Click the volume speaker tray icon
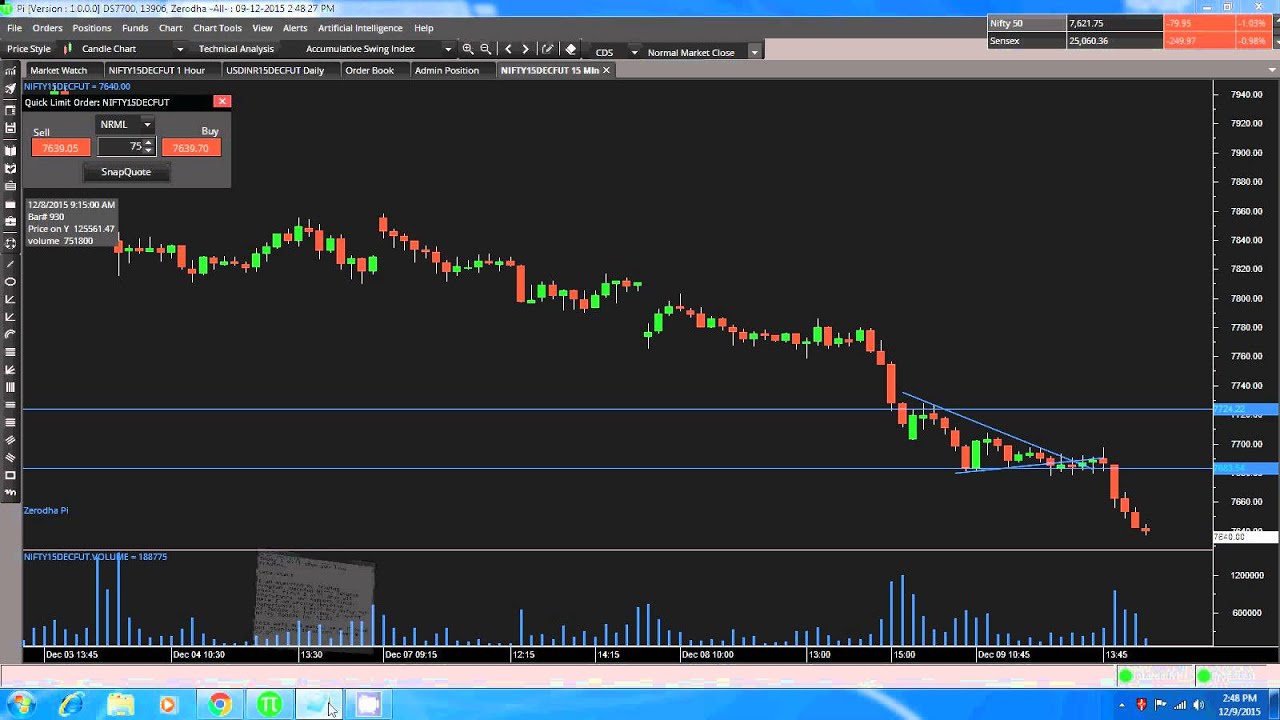This screenshot has width=1280, height=720. click(x=1198, y=705)
